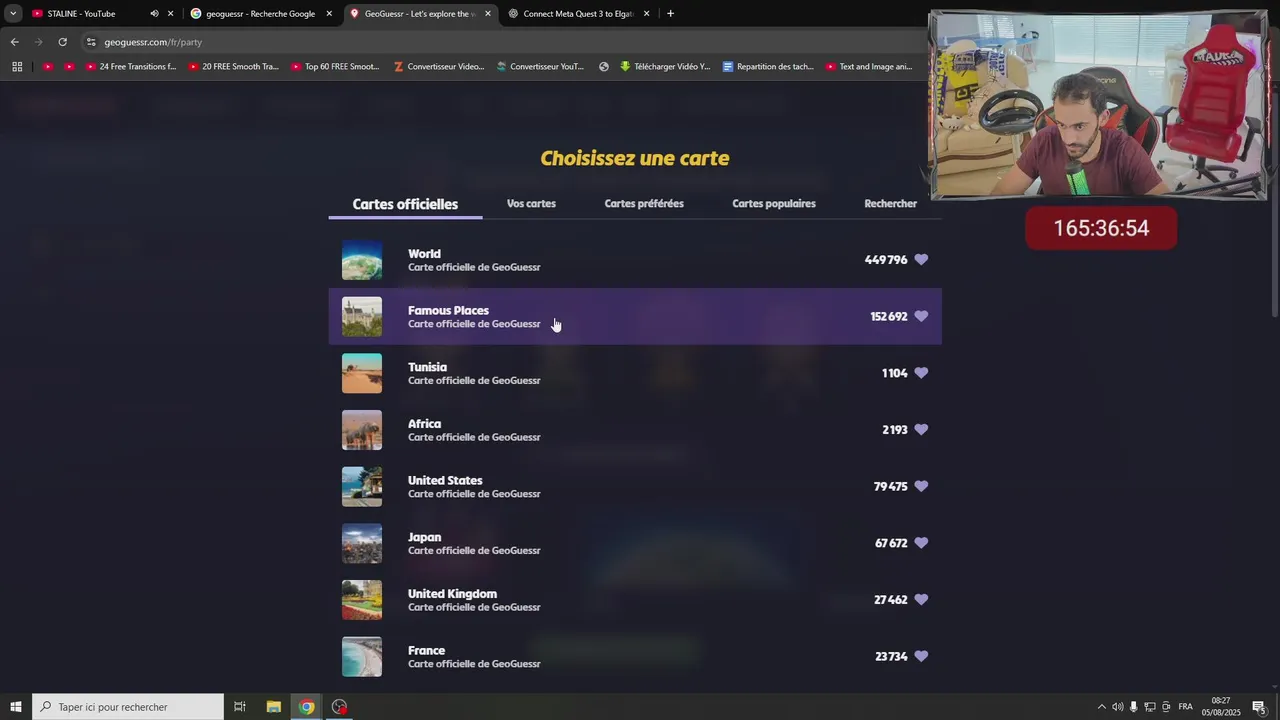
Task: Open the Cartes populaires tab
Action: (774, 204)
